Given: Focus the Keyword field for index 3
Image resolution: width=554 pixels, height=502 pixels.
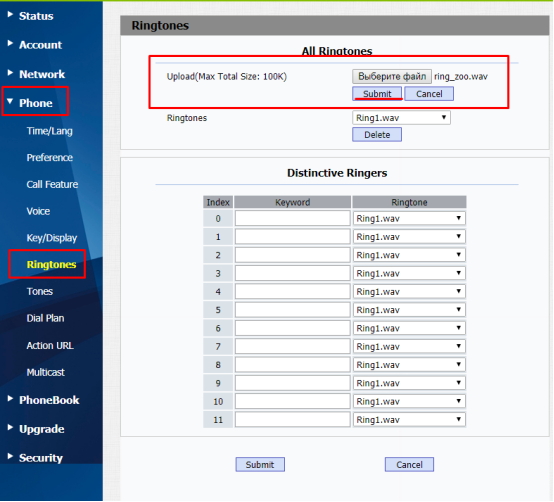Looking at the screenshot, I should [293, 273].
